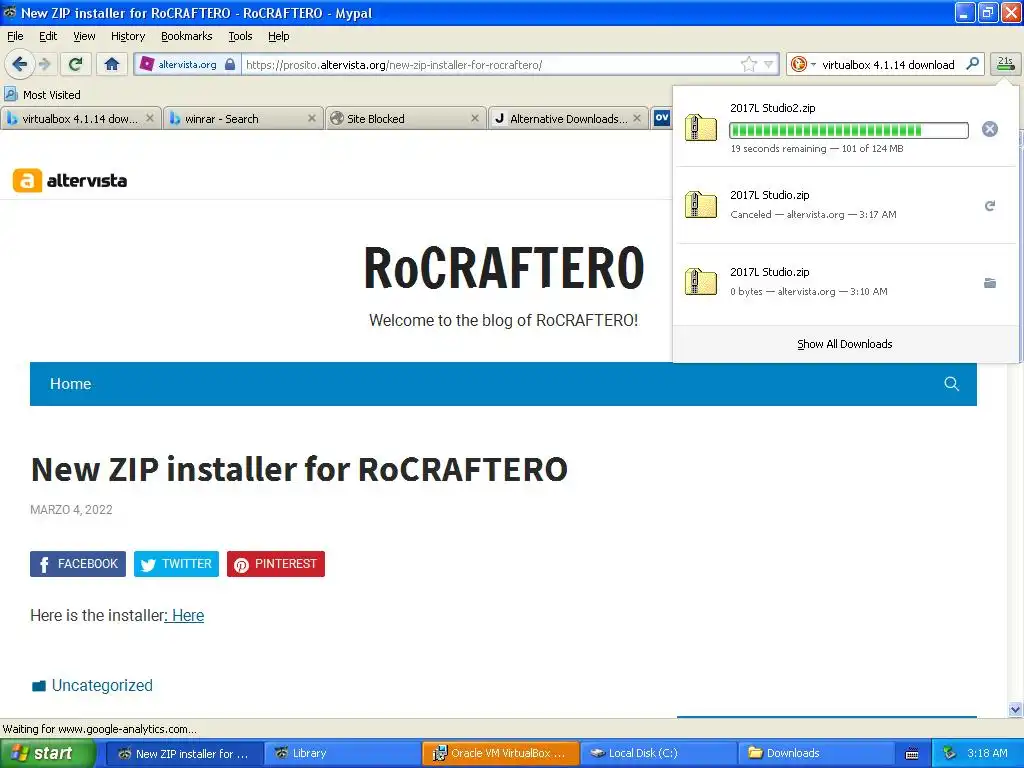Open the browser home page
The width and height of the screenshot is (1024, 768).
tap(112, 64)
